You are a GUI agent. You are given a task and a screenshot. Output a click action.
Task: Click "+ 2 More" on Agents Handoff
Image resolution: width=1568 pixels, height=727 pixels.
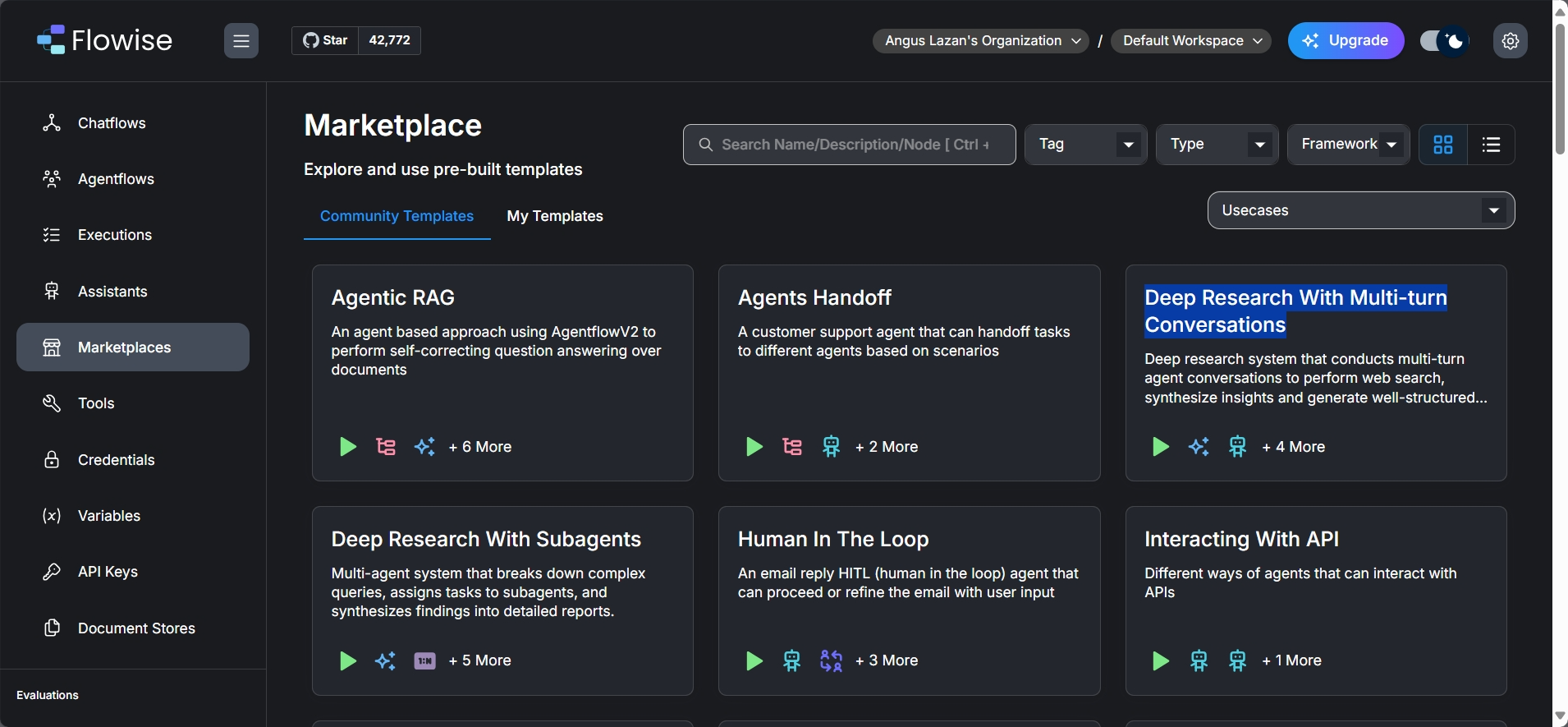point(887,447)
